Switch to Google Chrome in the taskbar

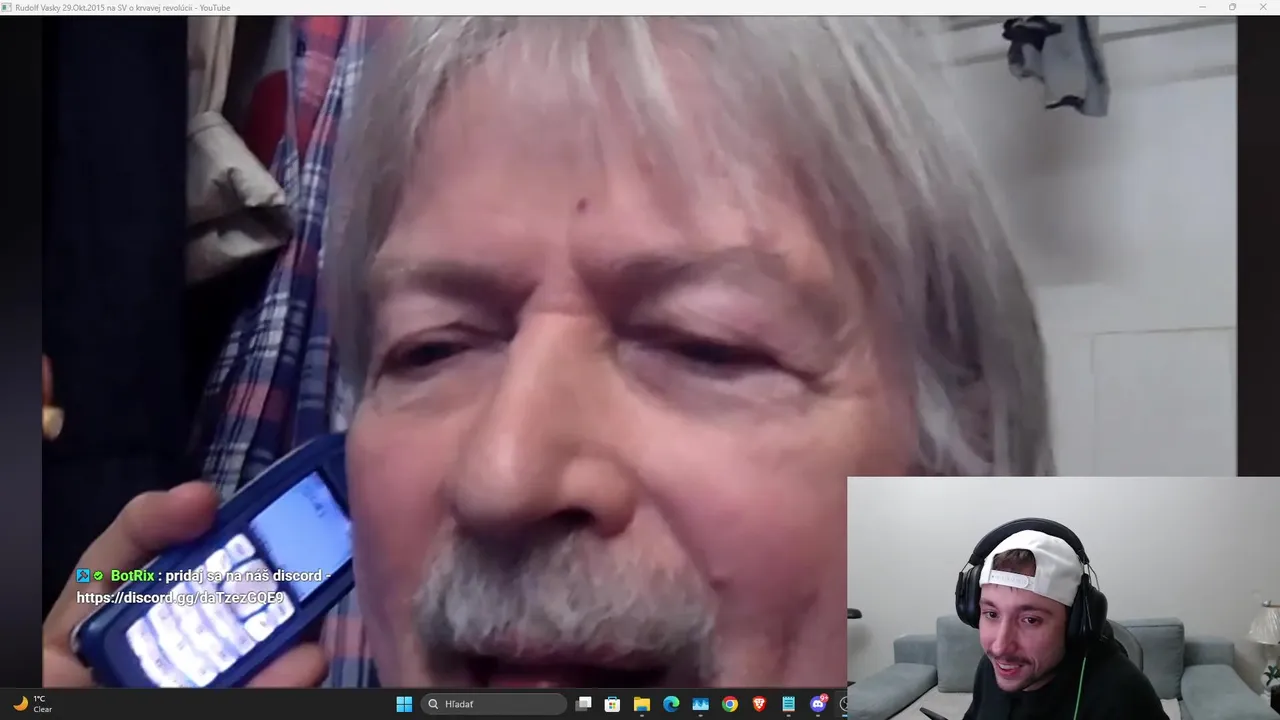point(730,704)
